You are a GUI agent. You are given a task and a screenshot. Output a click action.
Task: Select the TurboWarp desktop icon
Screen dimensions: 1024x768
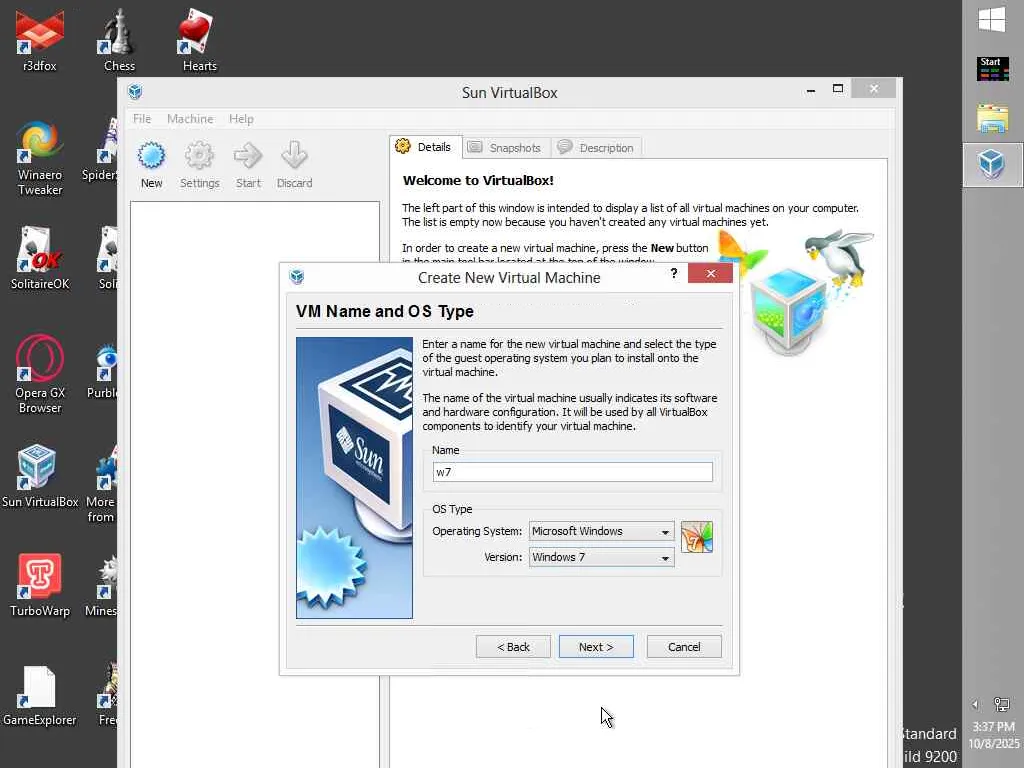(x=40, y=584)
